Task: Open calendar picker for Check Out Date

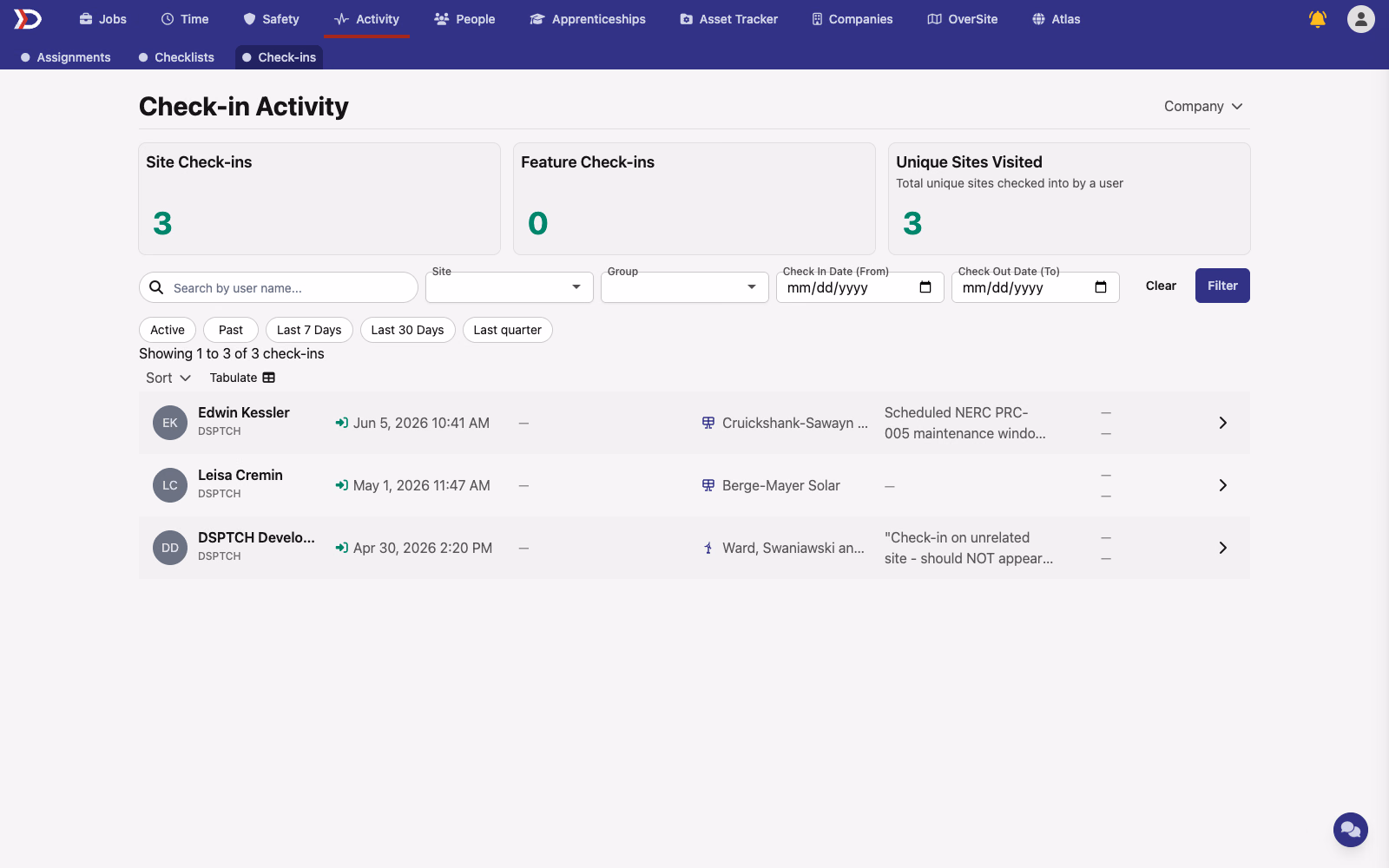Action: coord(1101,287)
